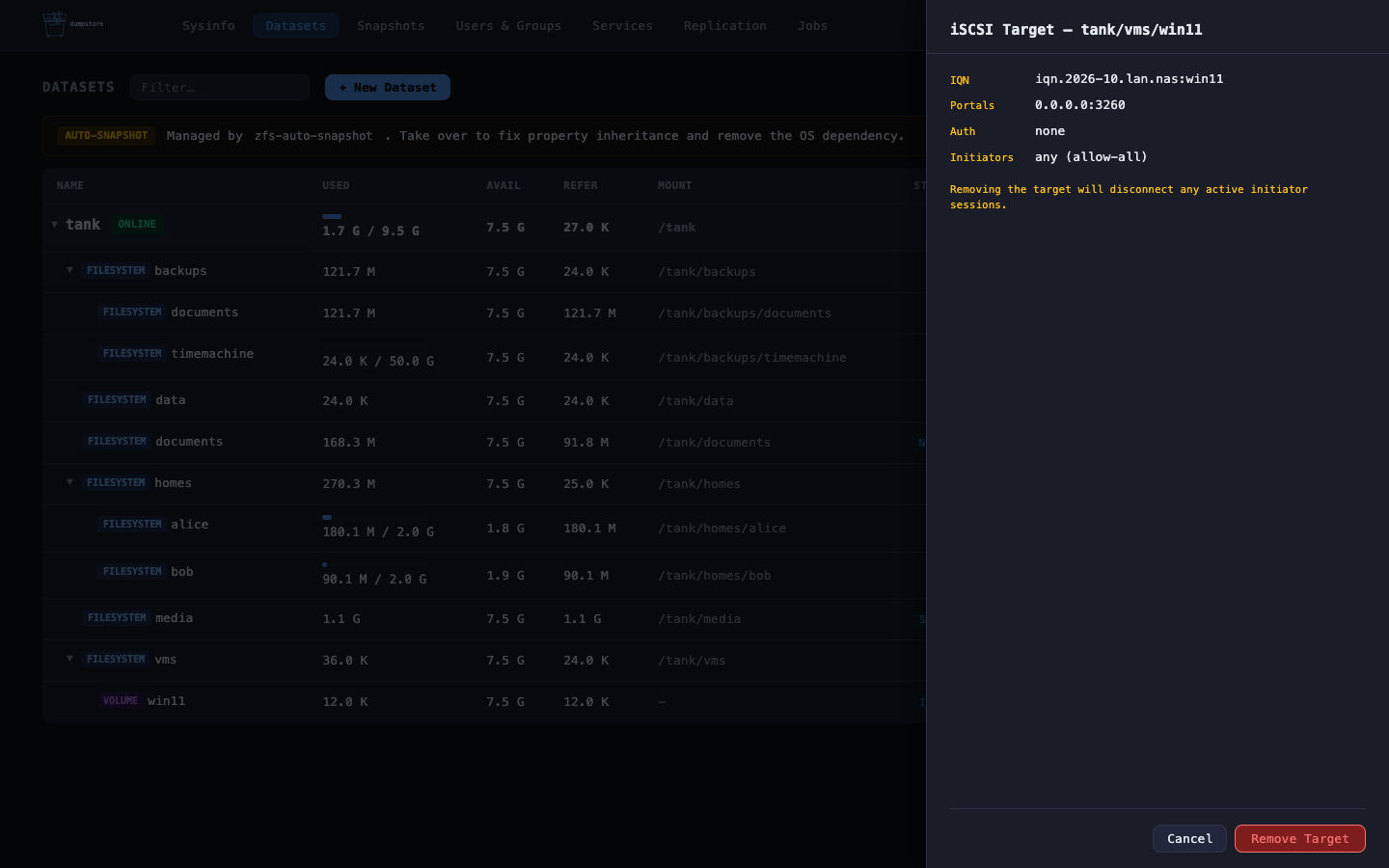The height and width of the screenshot is (868, 1389).
Task: Select the alice dataset row
Action: click(484, 528)
